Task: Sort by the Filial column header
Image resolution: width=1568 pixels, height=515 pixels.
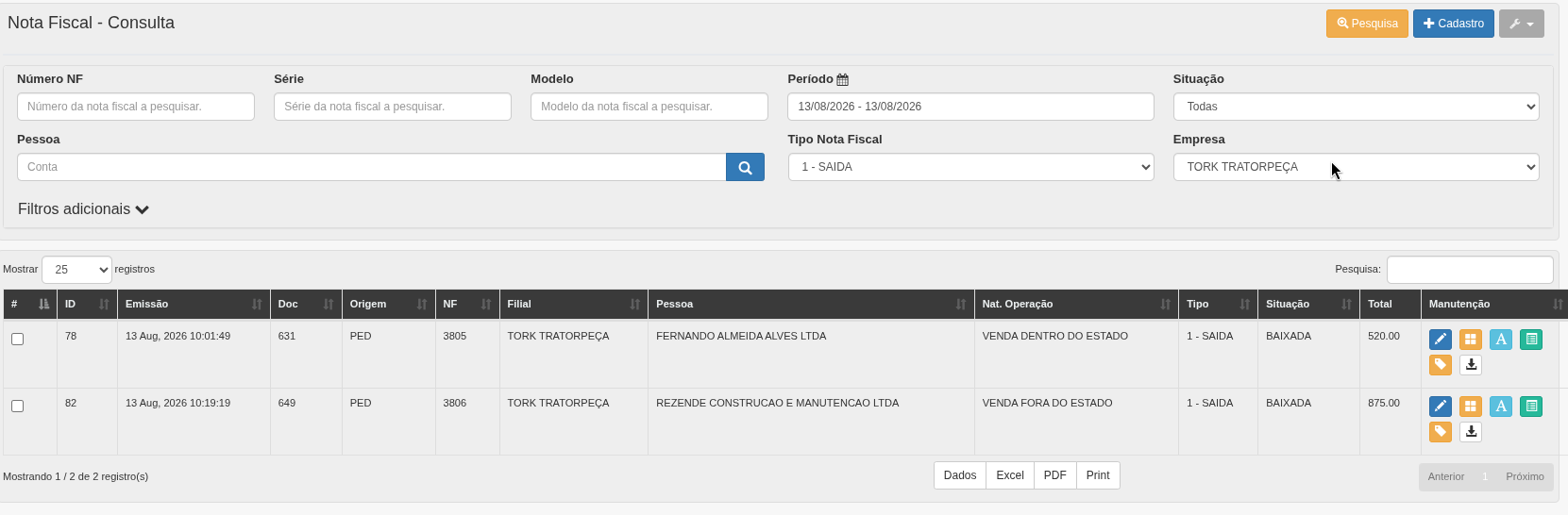Action: click(573, 304)
